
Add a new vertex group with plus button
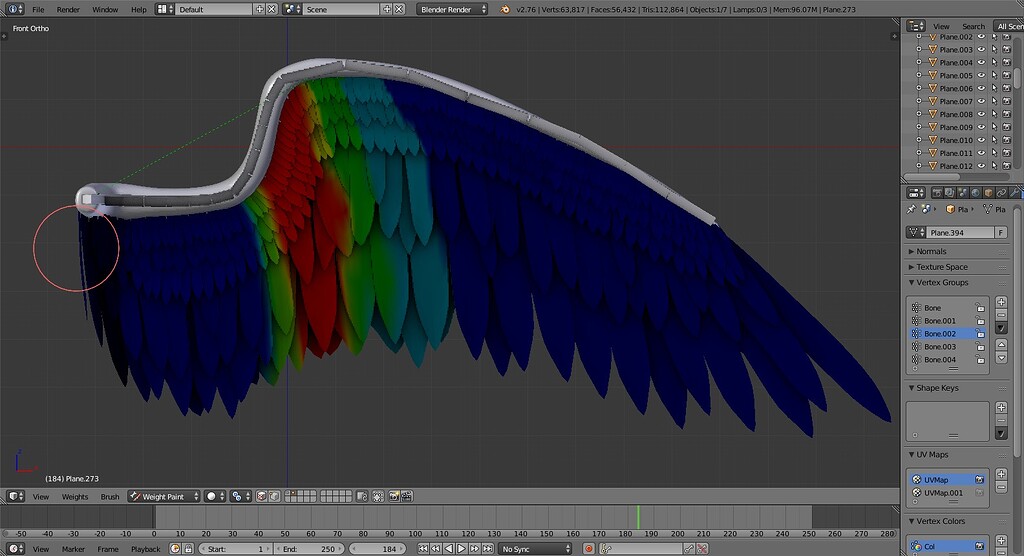[1001, 302]
